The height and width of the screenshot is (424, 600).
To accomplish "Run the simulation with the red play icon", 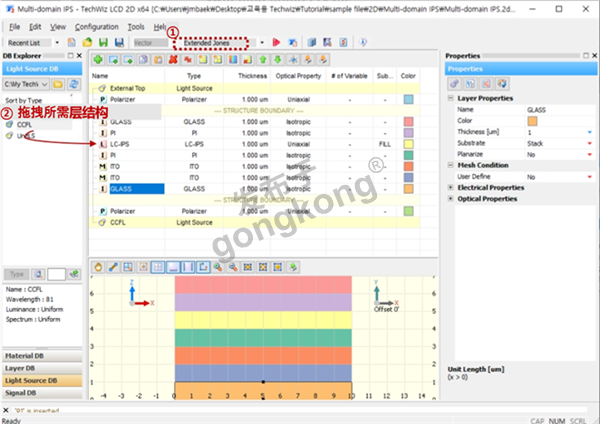I will tap(276, 42).
